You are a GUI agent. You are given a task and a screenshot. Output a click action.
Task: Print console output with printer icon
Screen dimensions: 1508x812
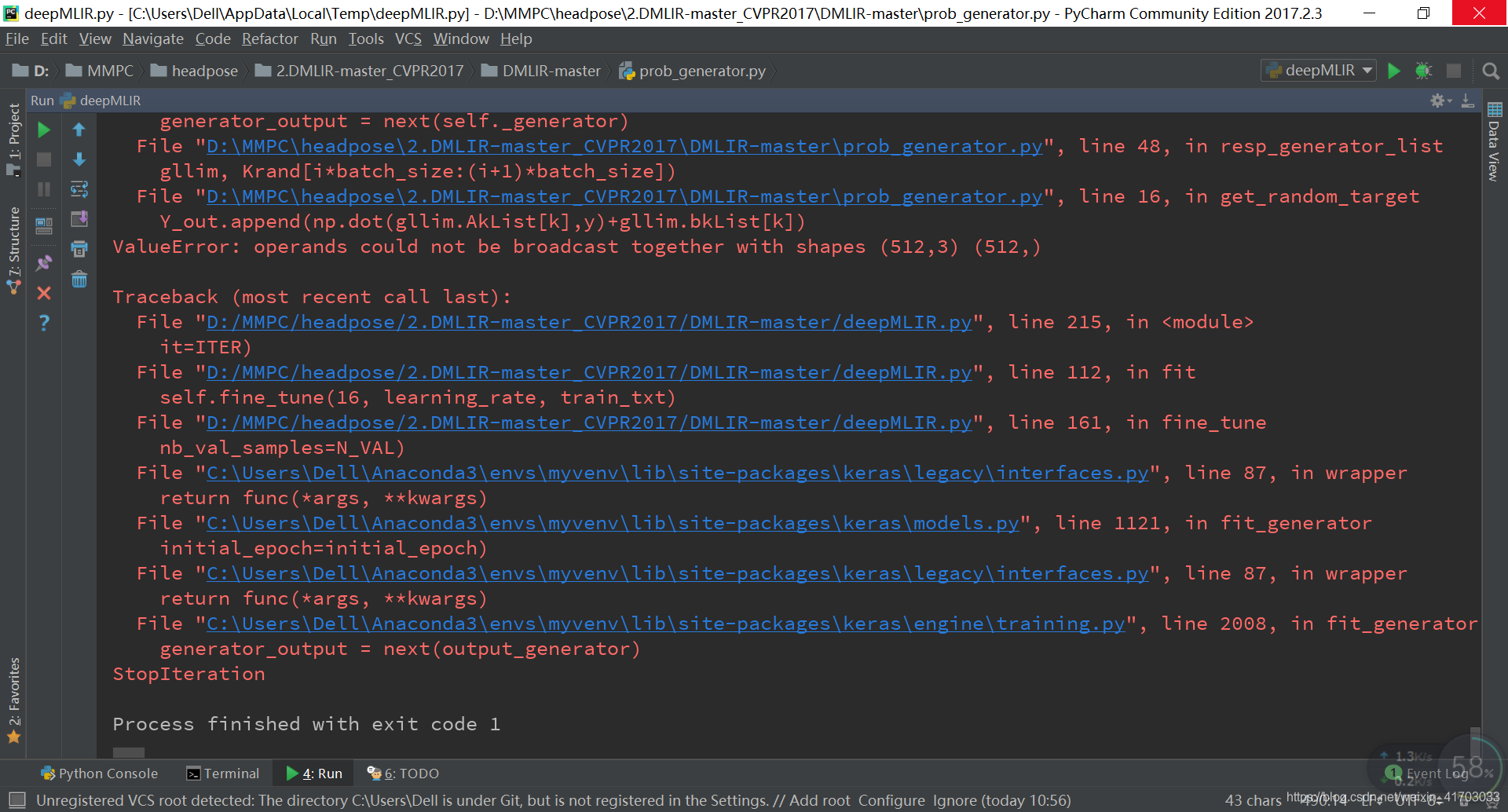coord(79,249)
